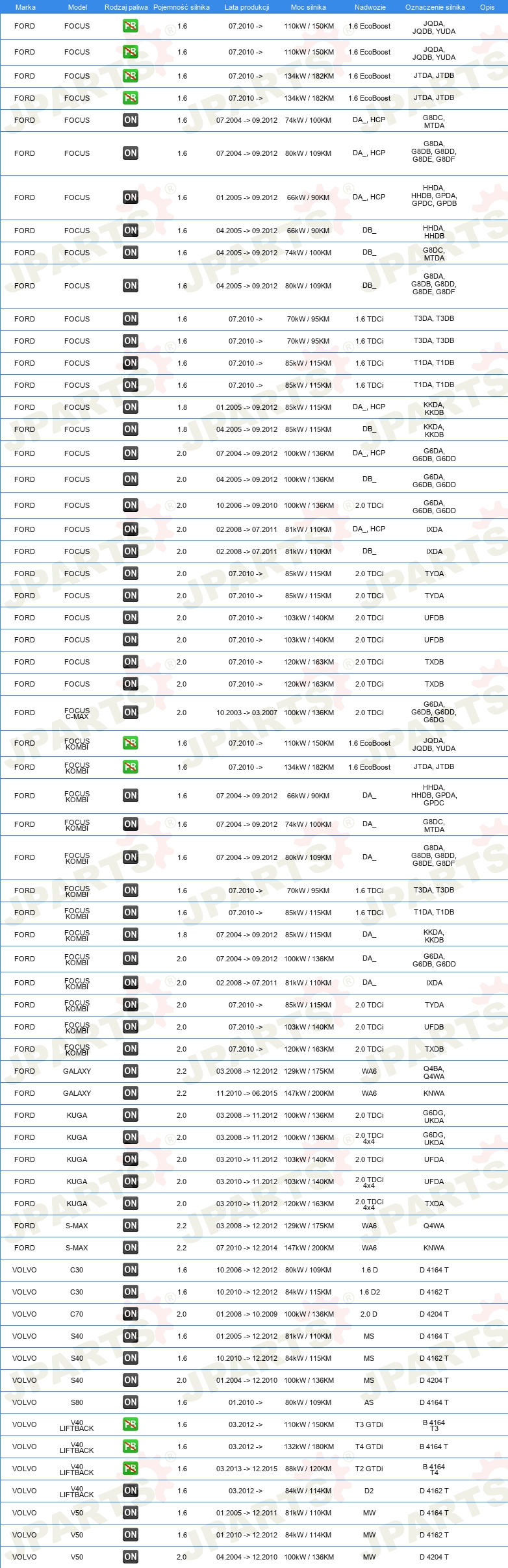Select the ON icon in the Focus Kombi UFDB row

pos(130,1027)
